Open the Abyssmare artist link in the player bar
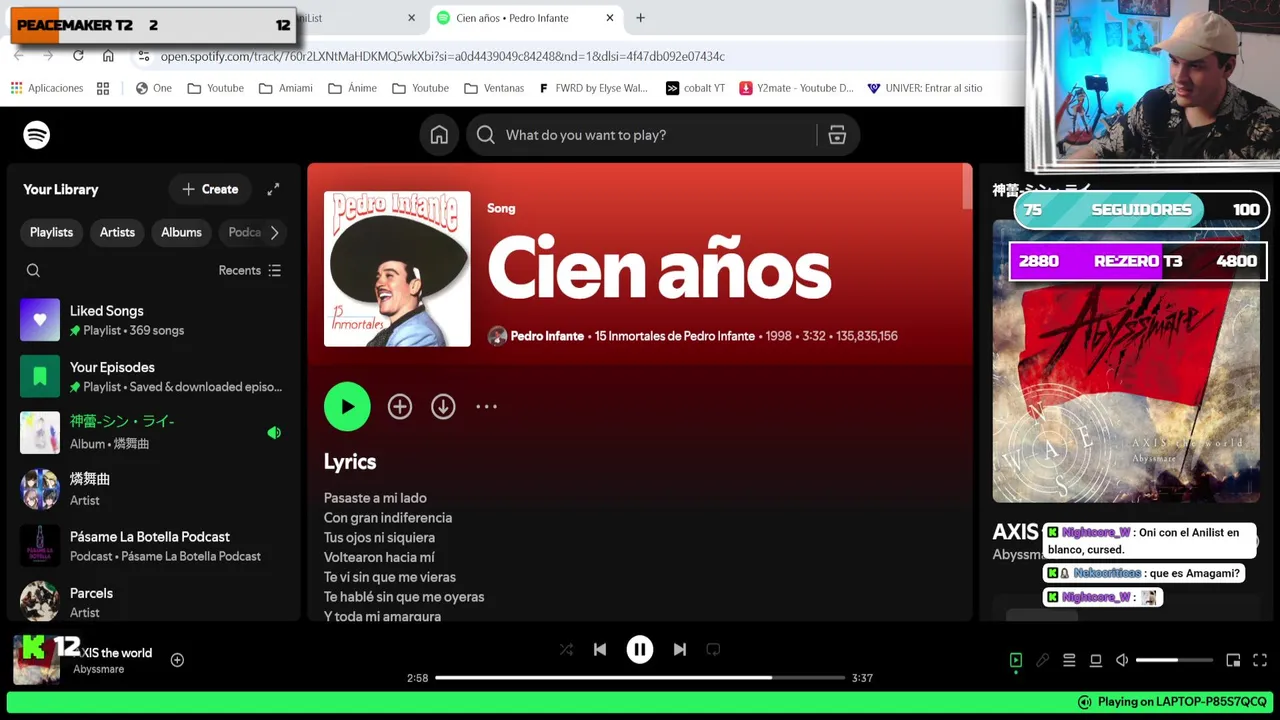The image size is (1280, 720). [99, 669]
